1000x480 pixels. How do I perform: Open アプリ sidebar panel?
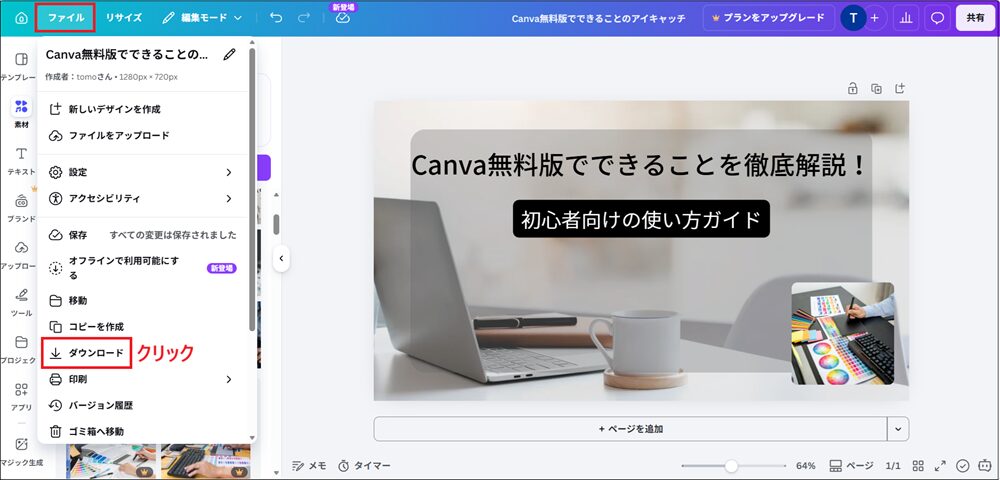[21, 396]
